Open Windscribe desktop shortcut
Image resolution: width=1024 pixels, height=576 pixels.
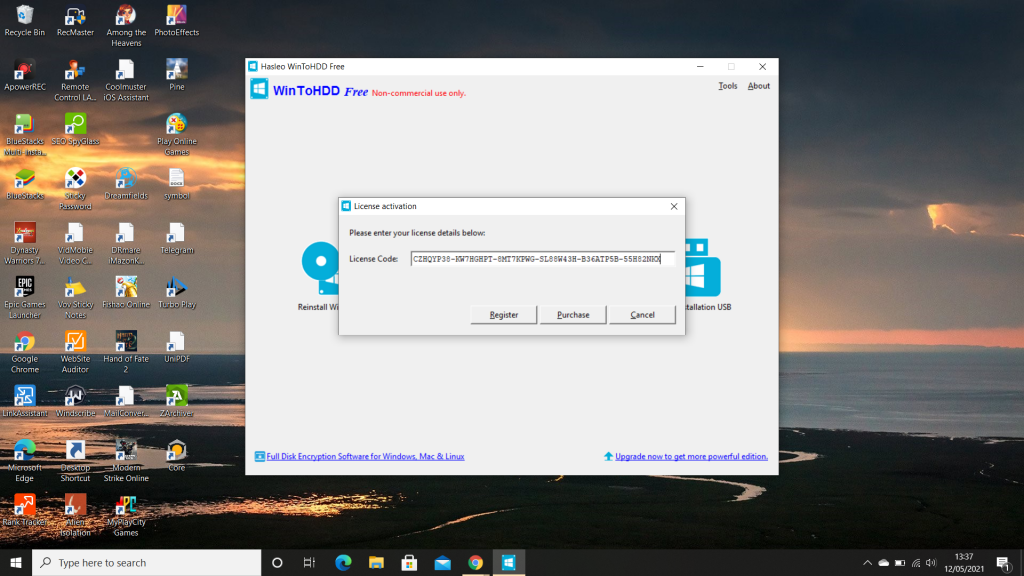(x=75, y=402)
